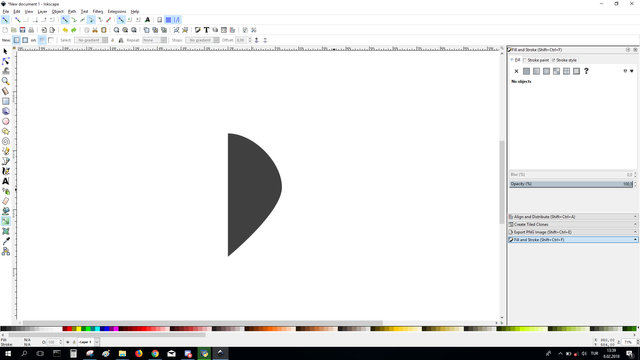Select the Spiral tool

[x=5, y=141]
